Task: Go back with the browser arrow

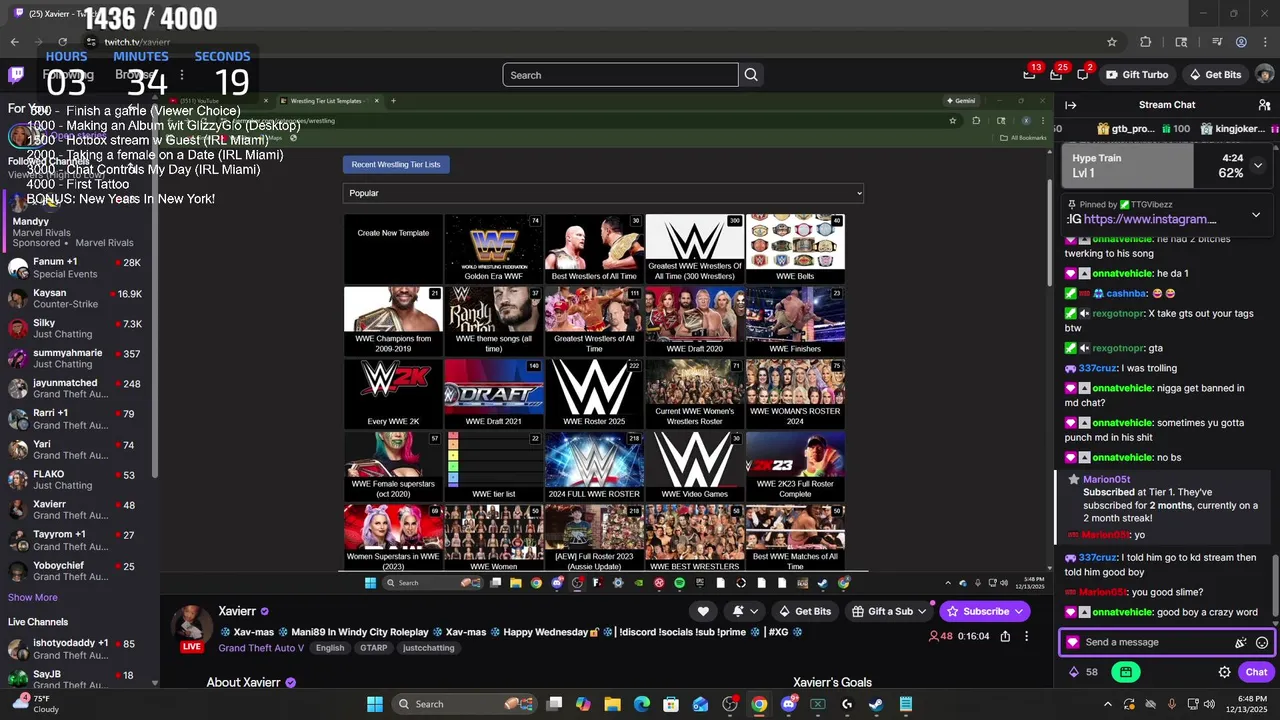Action: (x=15, y=42)
